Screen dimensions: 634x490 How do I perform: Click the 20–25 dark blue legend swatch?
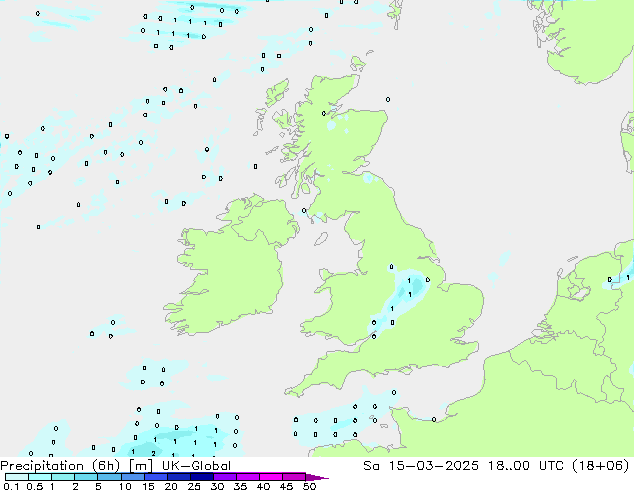tap(178, 477)
